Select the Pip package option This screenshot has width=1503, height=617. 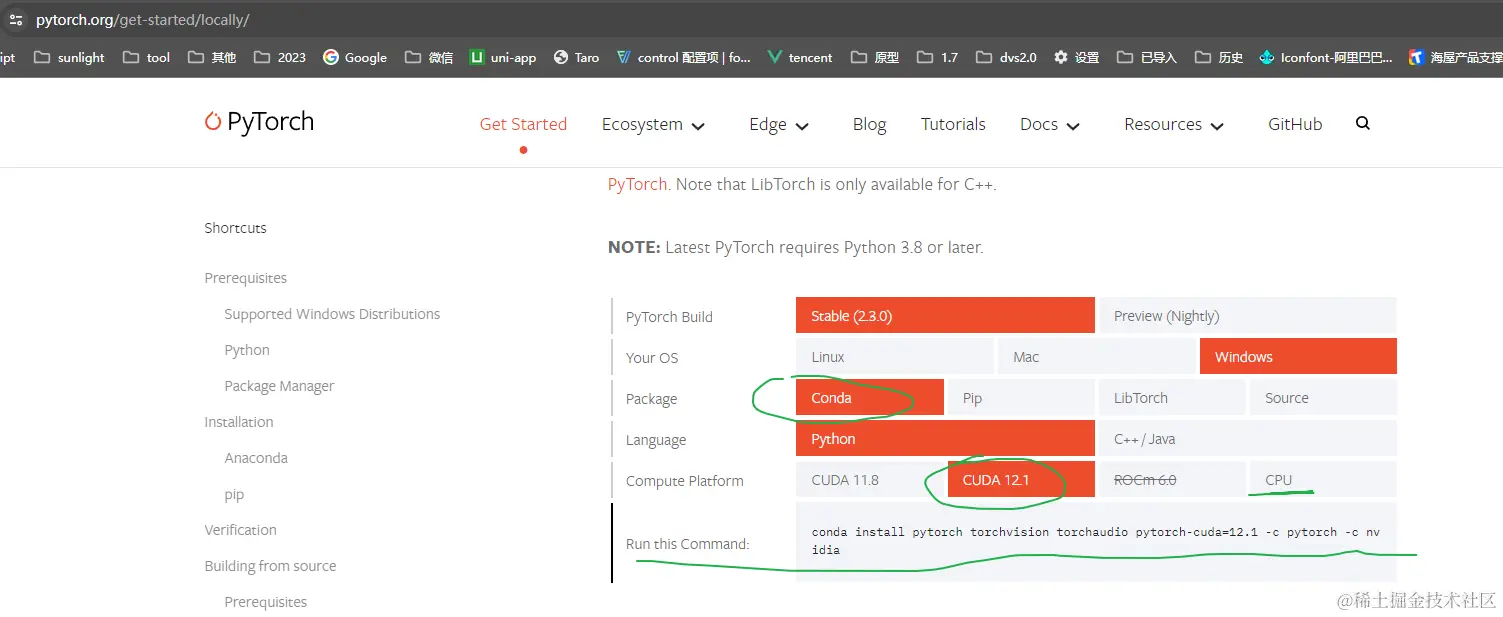(1021, 397)
